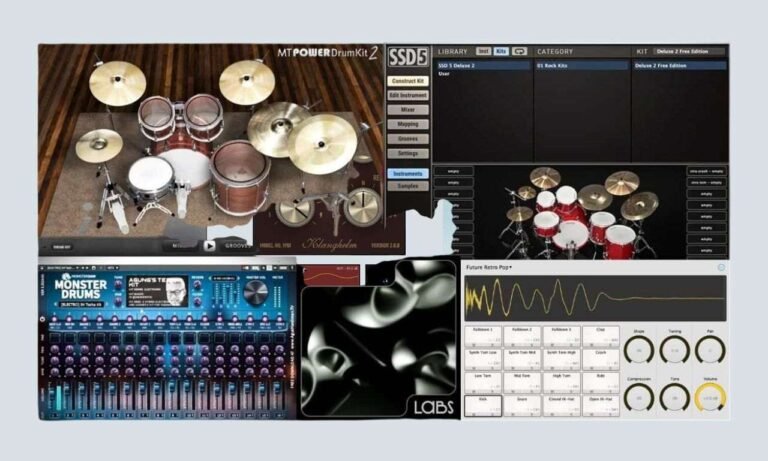Open the SSD5 Grooves page
Screen dimensions: 768x461
(x=408, y=139)
